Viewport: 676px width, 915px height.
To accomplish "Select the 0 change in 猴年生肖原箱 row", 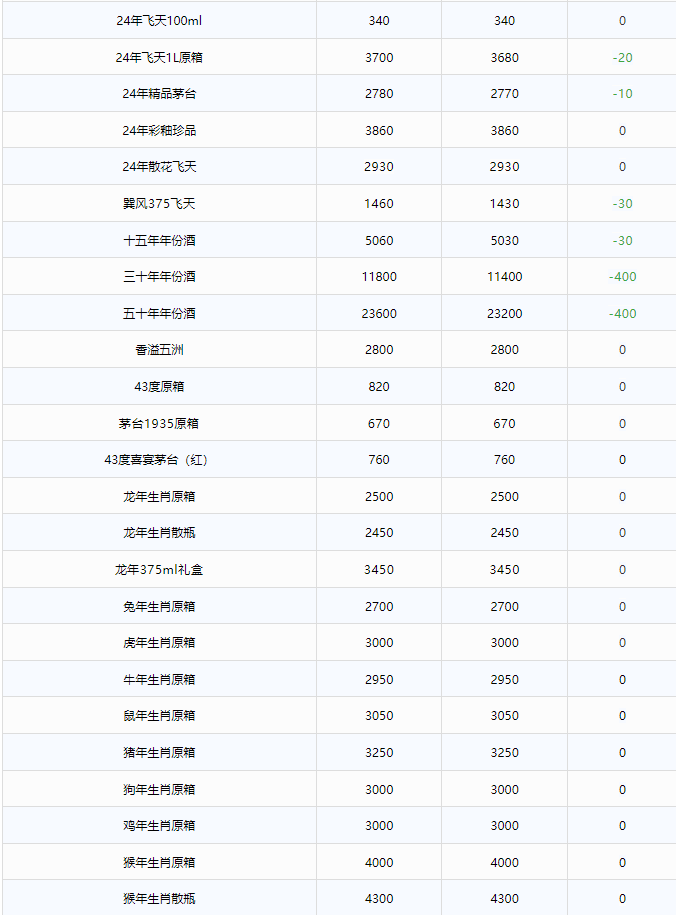I will [x=622, y=862].
